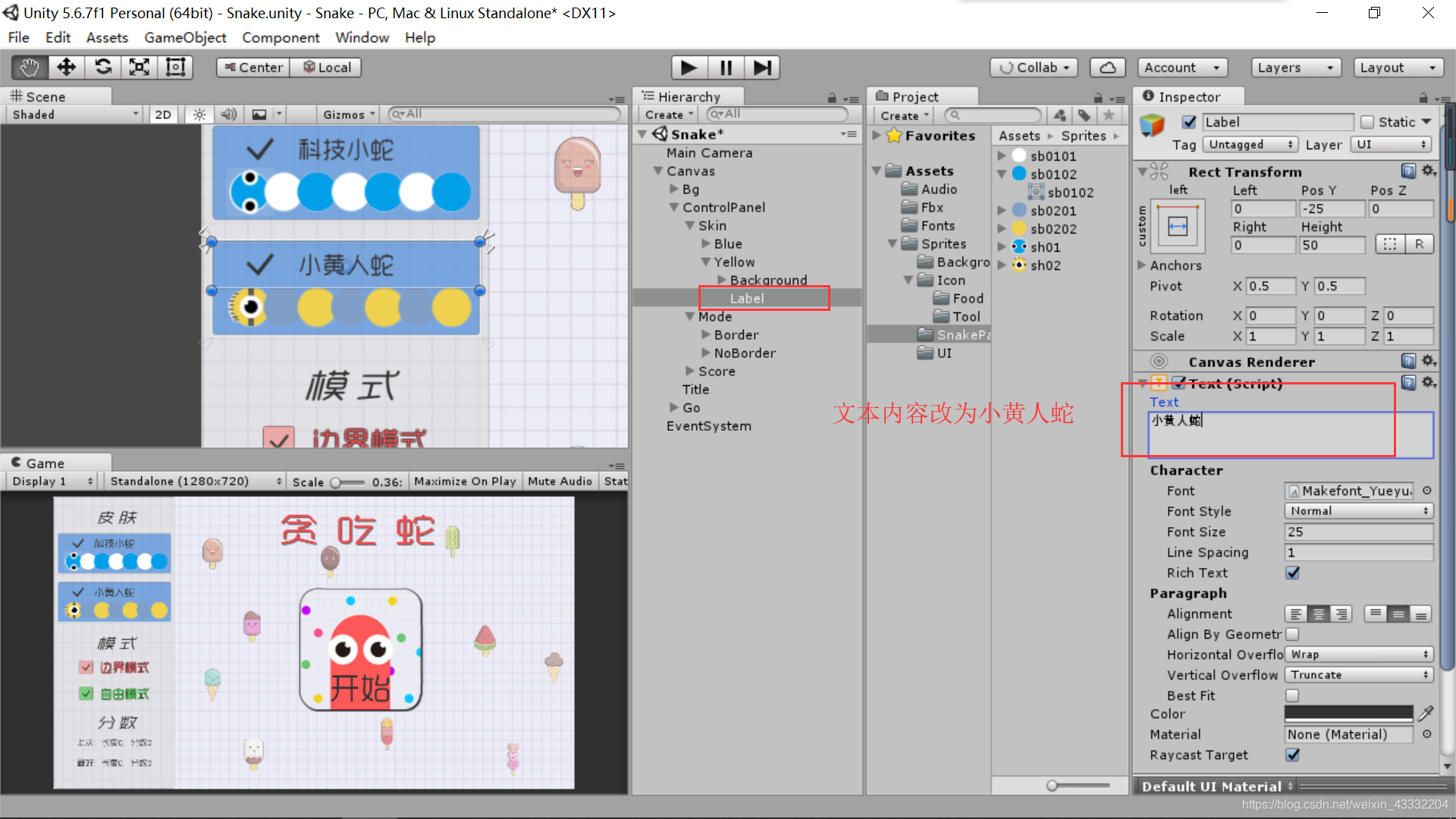
Task: Click the Pause button
Action: pyautogui.click(x=726, y=67)
